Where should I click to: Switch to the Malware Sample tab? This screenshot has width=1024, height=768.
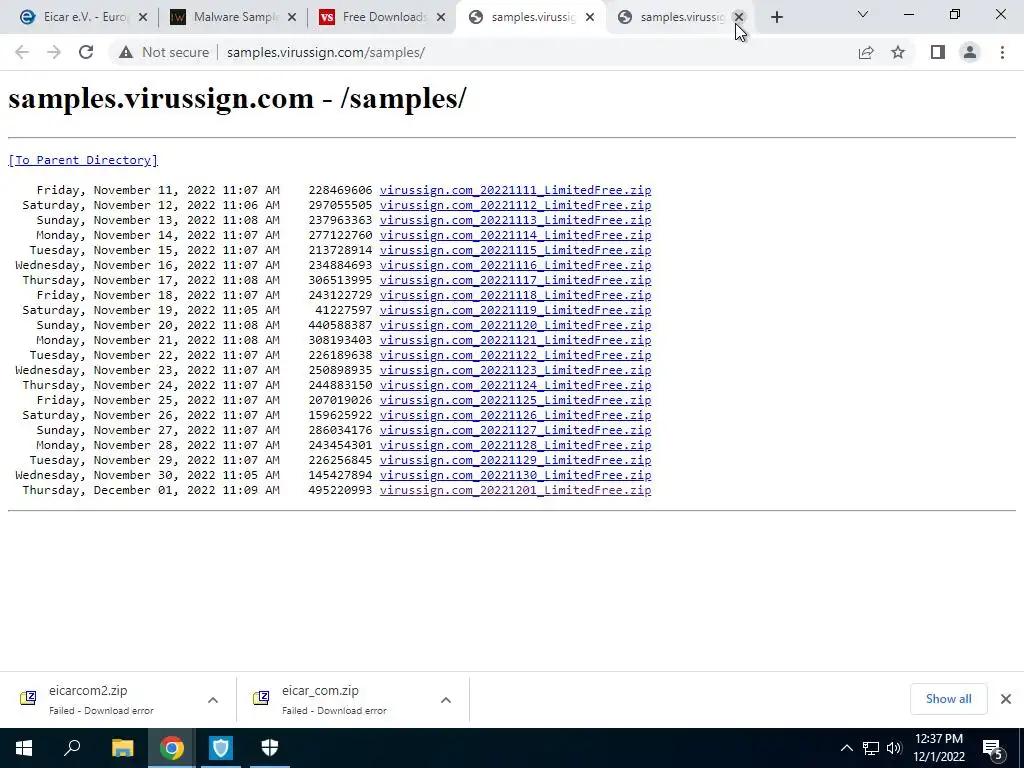[x=232, y=17]
